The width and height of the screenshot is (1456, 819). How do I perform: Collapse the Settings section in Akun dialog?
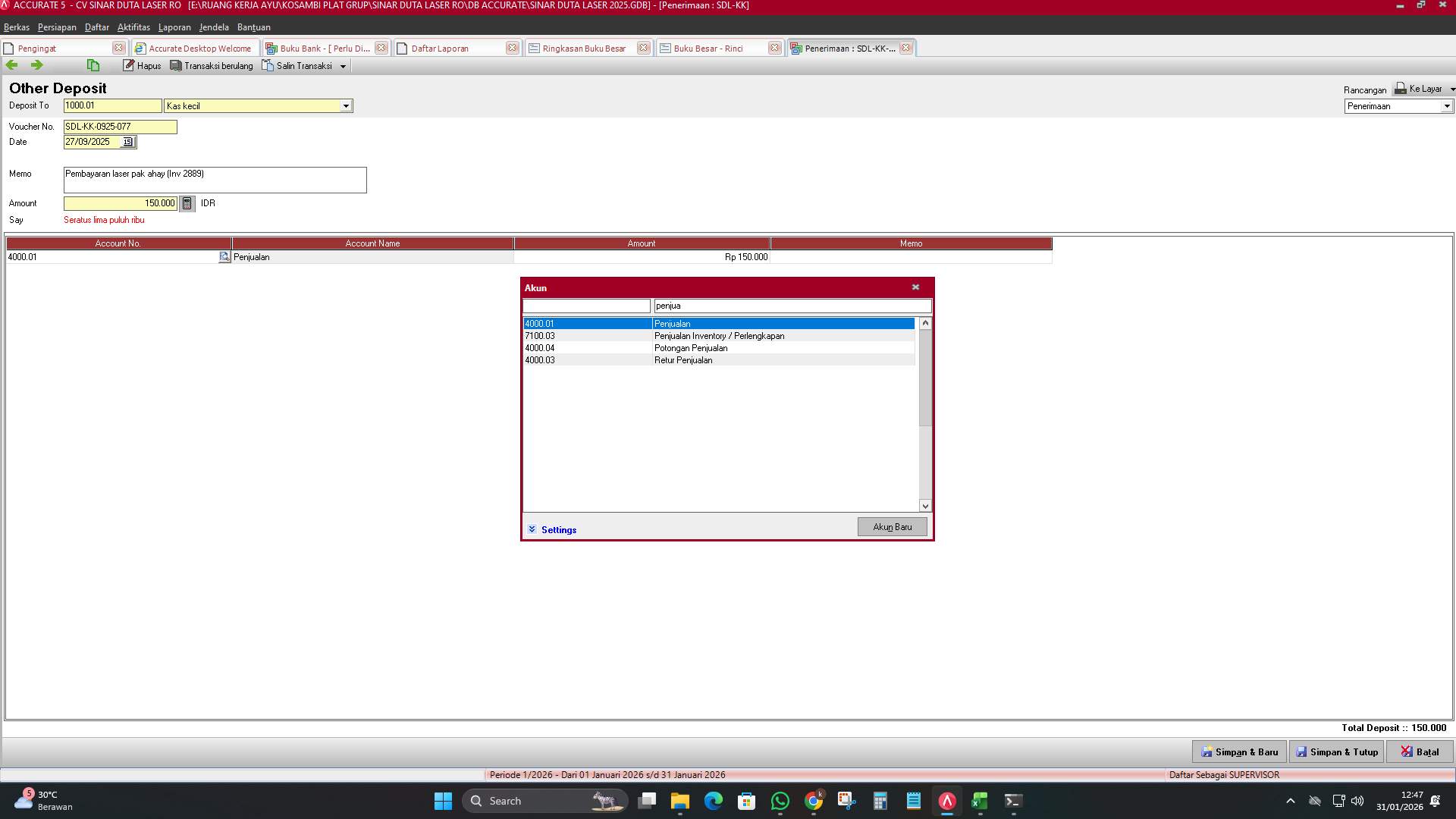click(532, 529)
